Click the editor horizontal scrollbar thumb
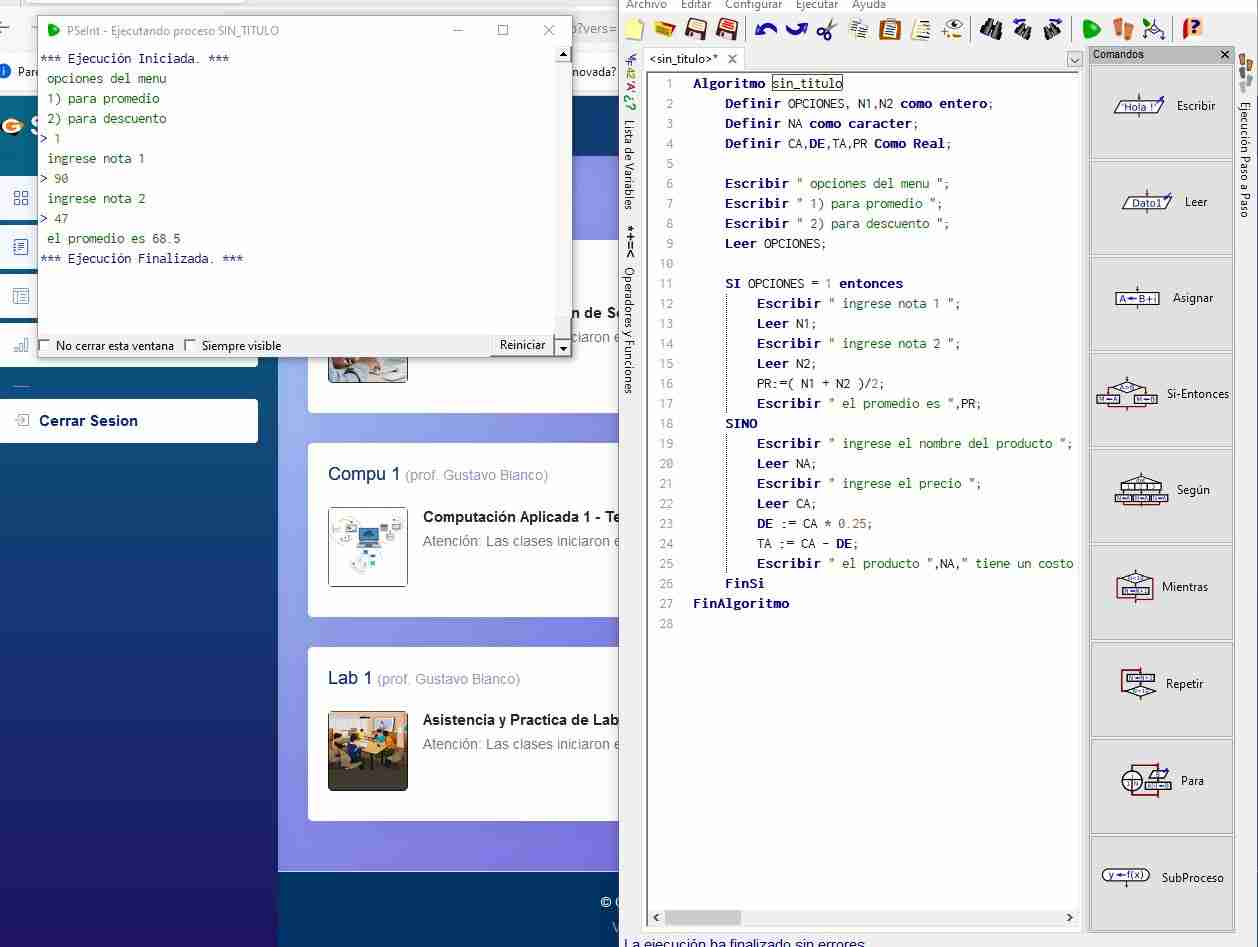Image resolution: width=1258 pixels, height=947 pixels. coord(702,917)
